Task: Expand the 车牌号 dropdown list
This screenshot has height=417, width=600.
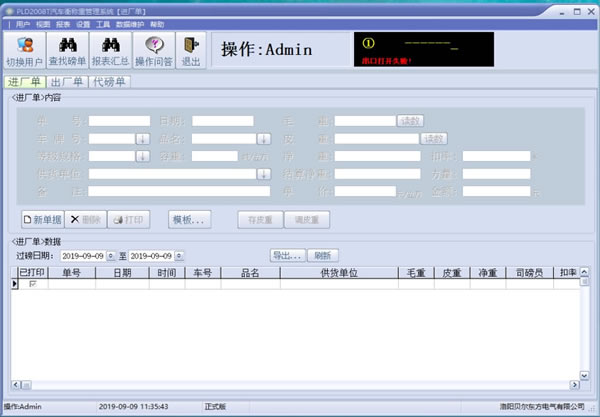Action: click(x=143, y=138)
